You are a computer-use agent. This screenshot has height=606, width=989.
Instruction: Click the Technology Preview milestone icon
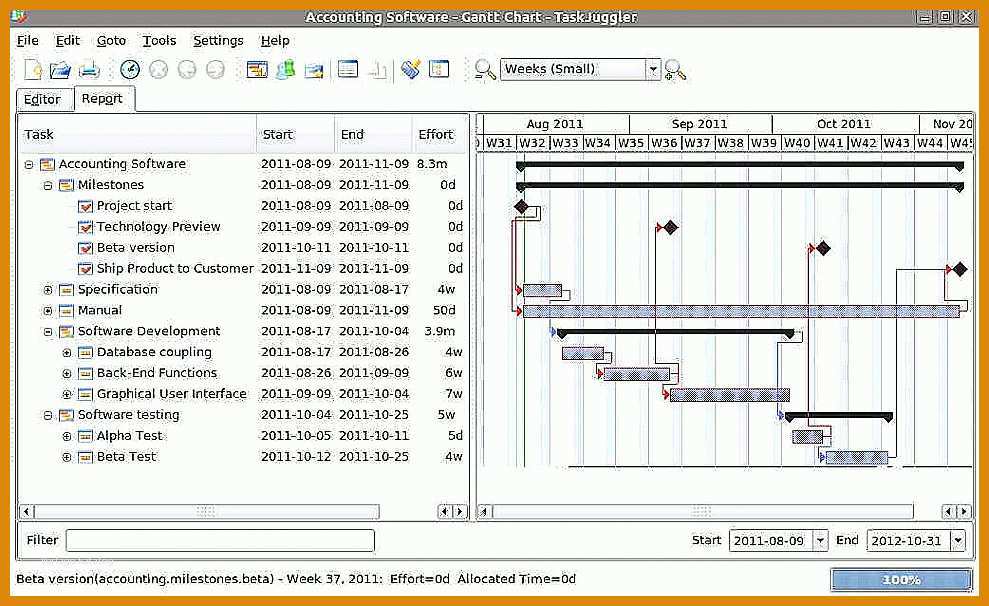85,227
